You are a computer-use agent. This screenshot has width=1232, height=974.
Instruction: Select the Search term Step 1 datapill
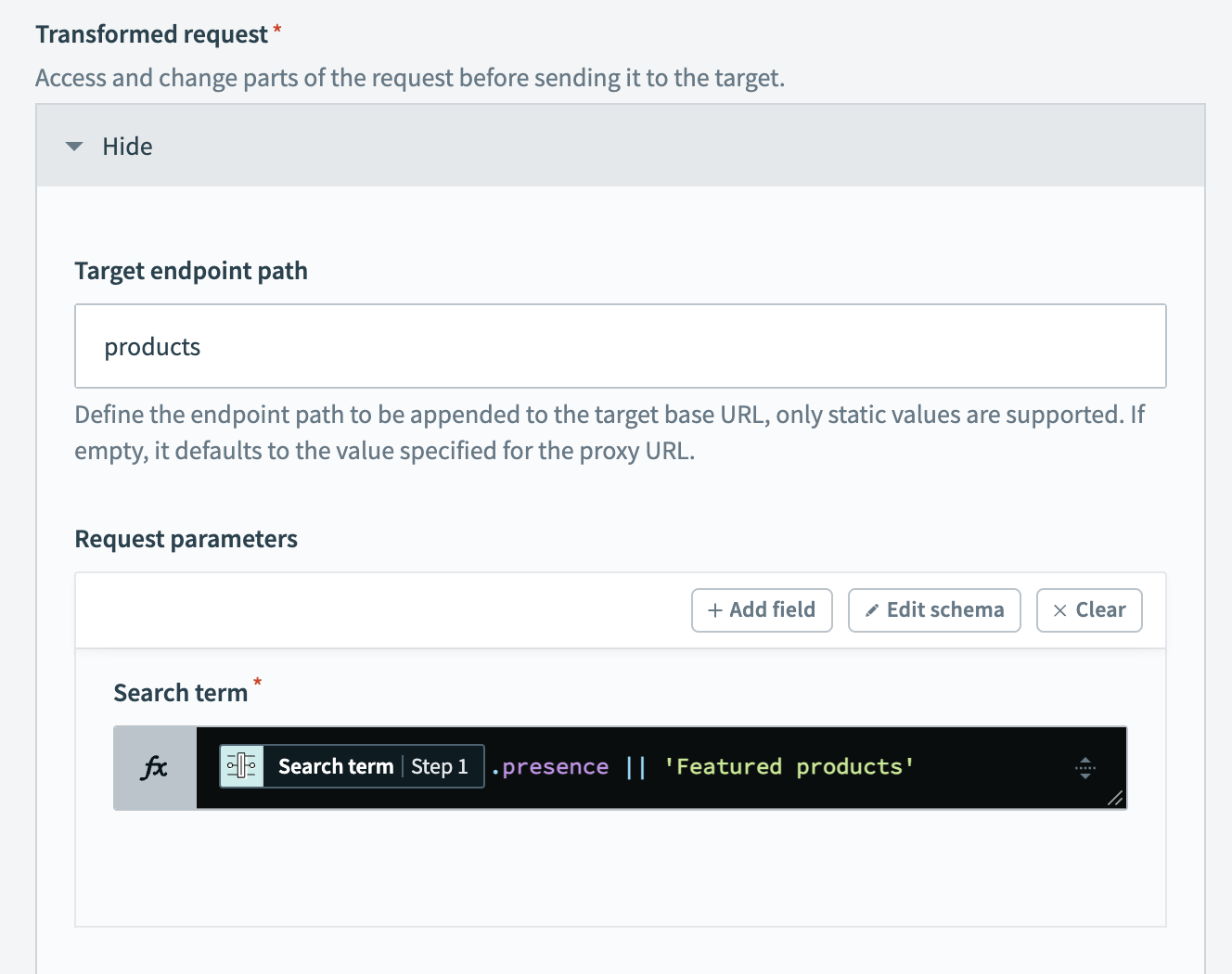(x=336, y=766)
